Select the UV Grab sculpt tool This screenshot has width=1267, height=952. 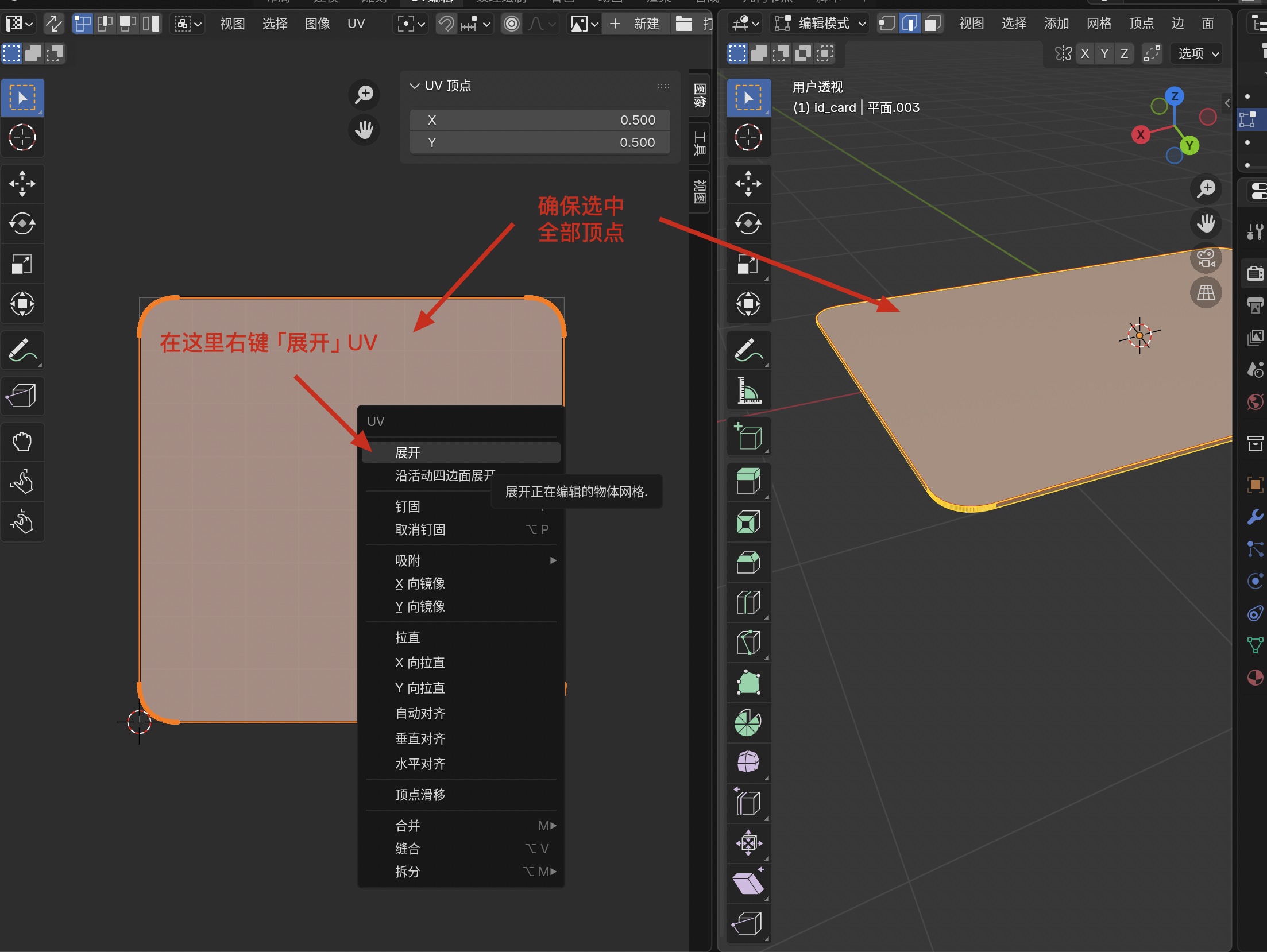22,442
